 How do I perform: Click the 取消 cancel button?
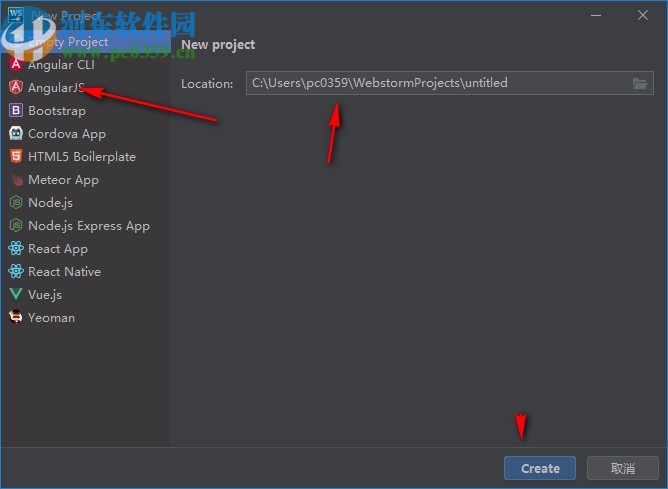tap(622, 468)
